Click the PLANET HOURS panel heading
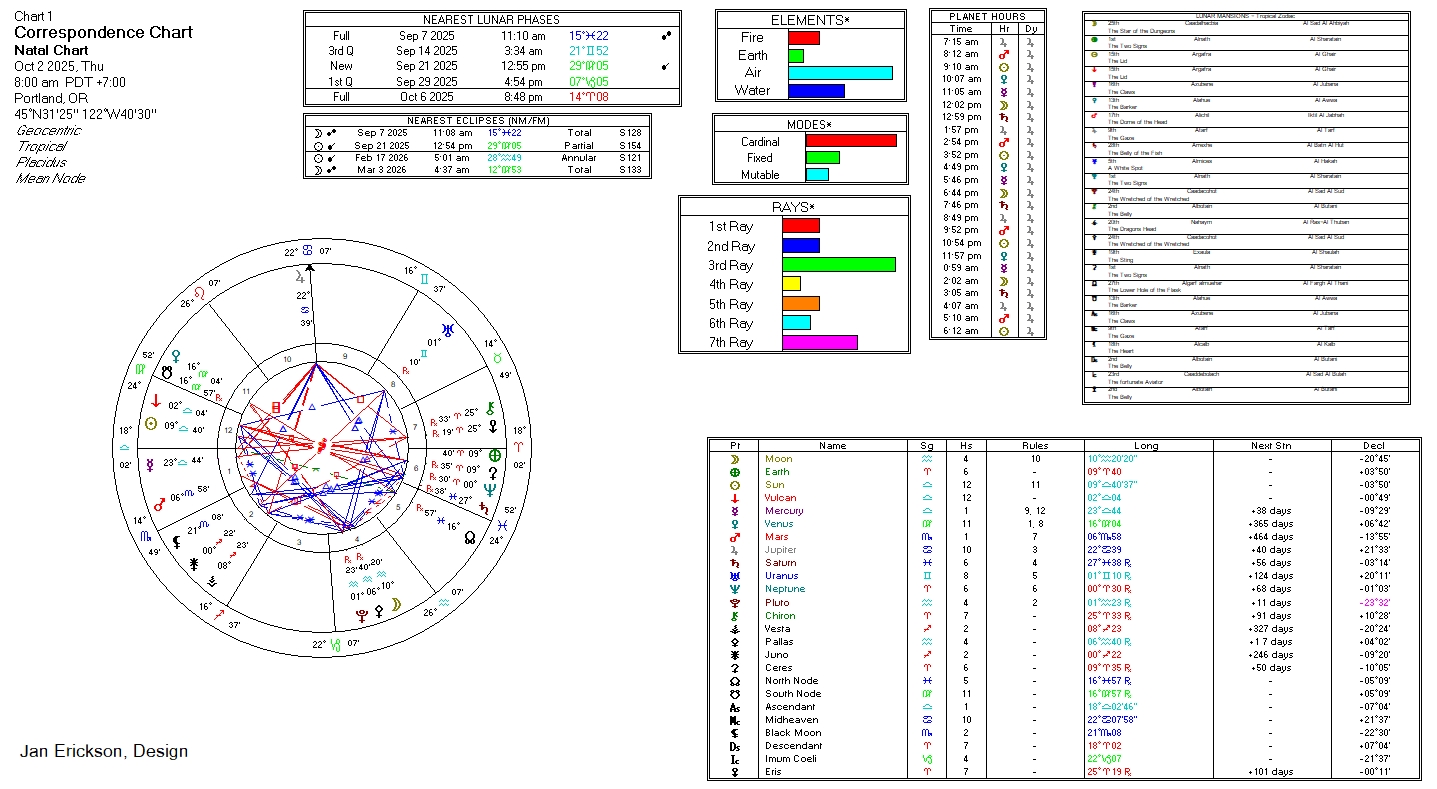This screenshot has width=1437, height=789. pyautogui.click(x=987, y=17)
